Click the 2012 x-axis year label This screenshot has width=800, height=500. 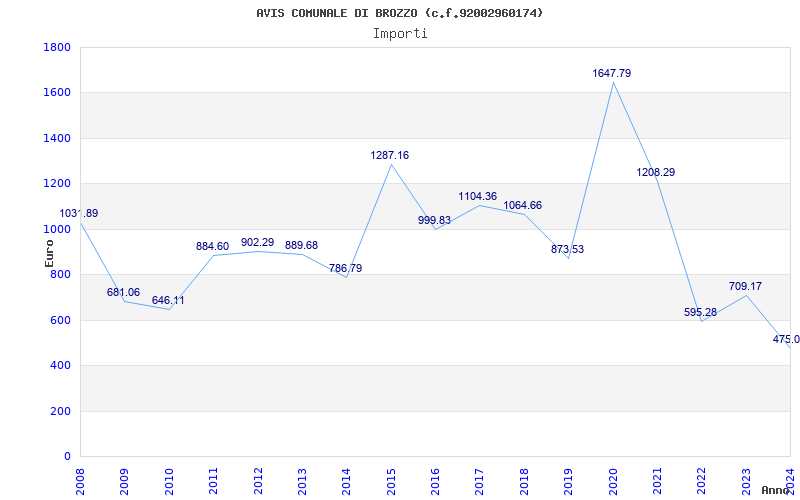[258, 481]
